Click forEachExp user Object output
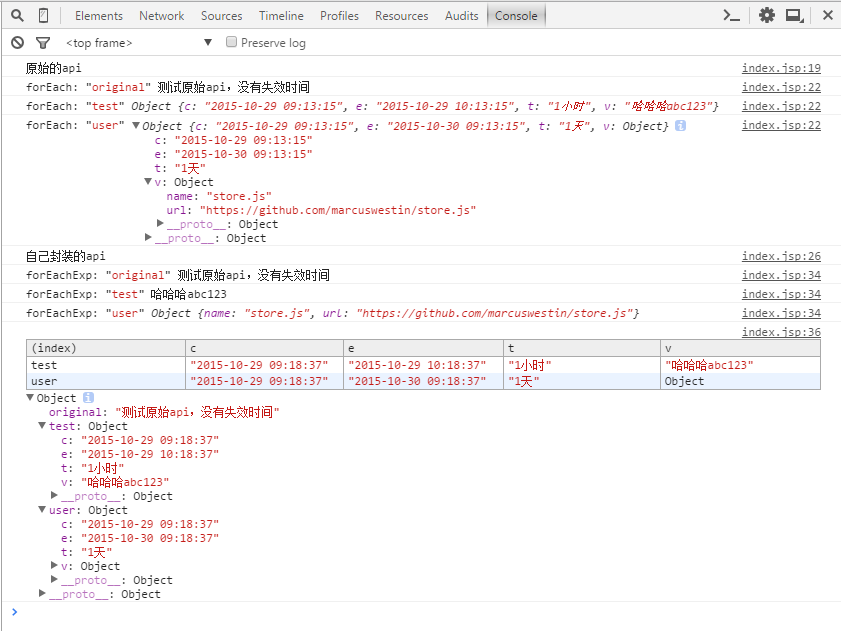 (x=395, y=313)
